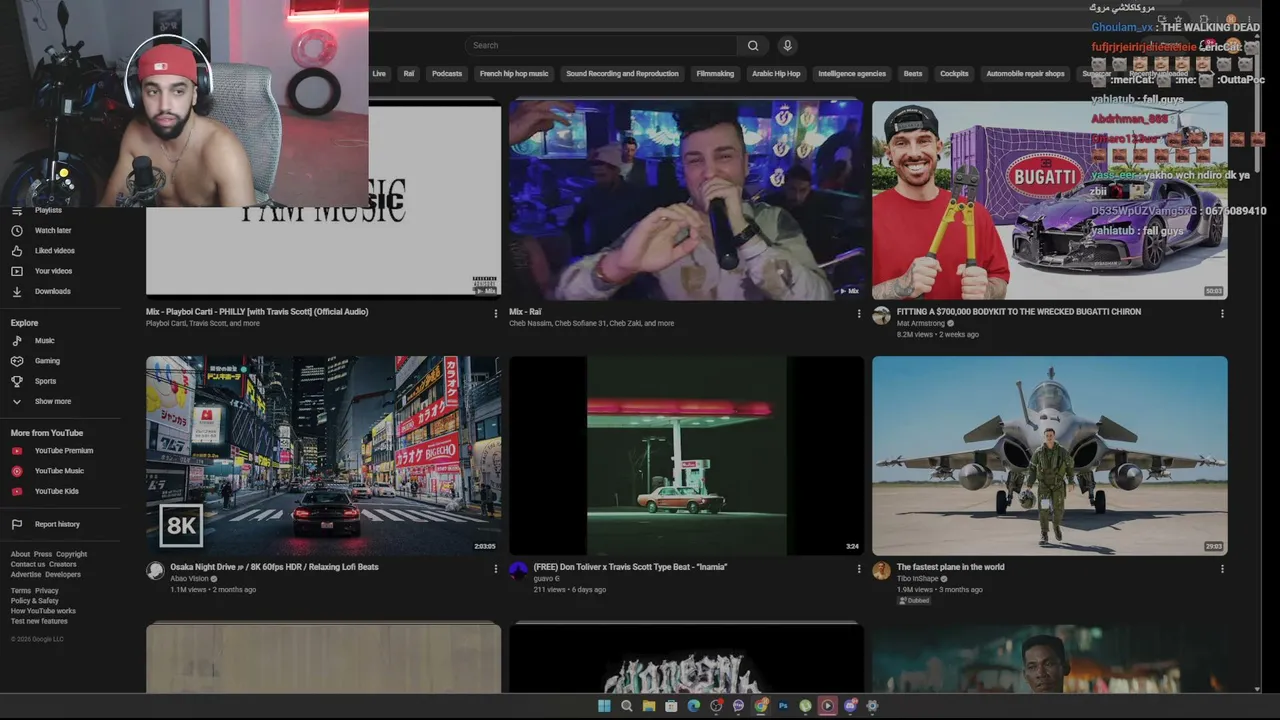
Task: Open the title "Mix - Playboi Carti - PHILLY"
Action: coord(257,312)
